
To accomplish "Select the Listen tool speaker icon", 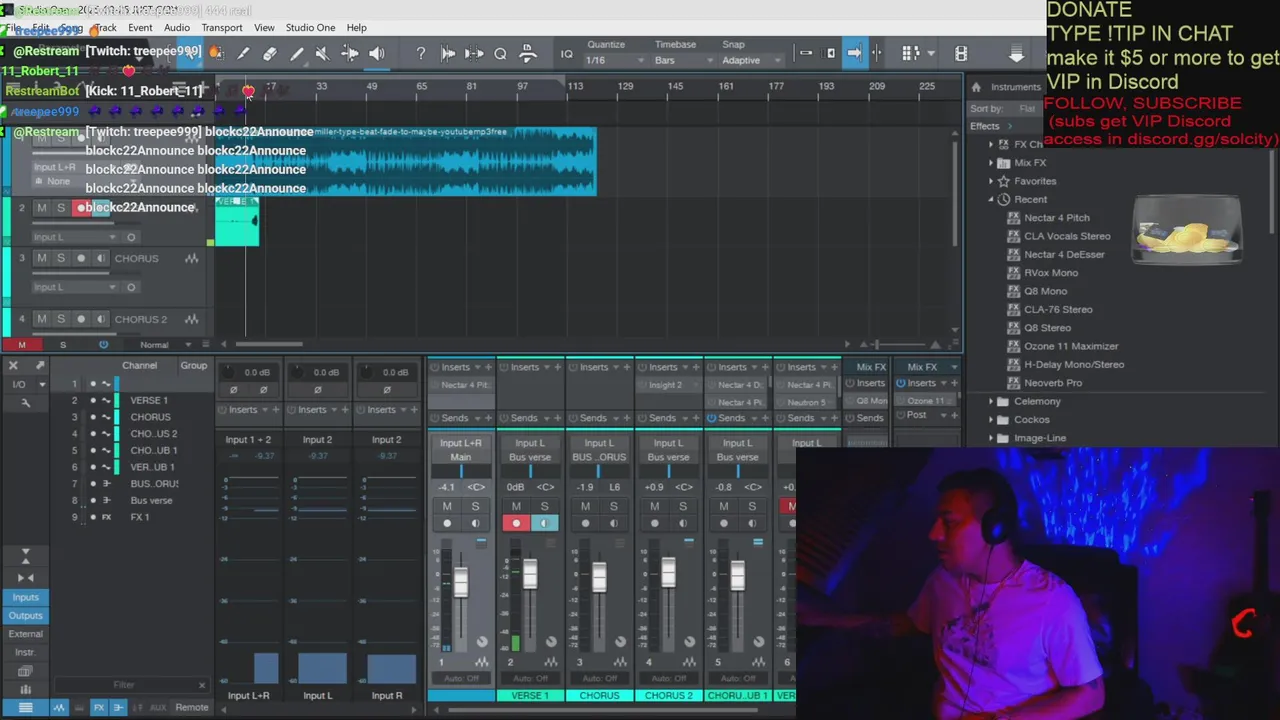I will pyautogui.click(x=377, y=54).
